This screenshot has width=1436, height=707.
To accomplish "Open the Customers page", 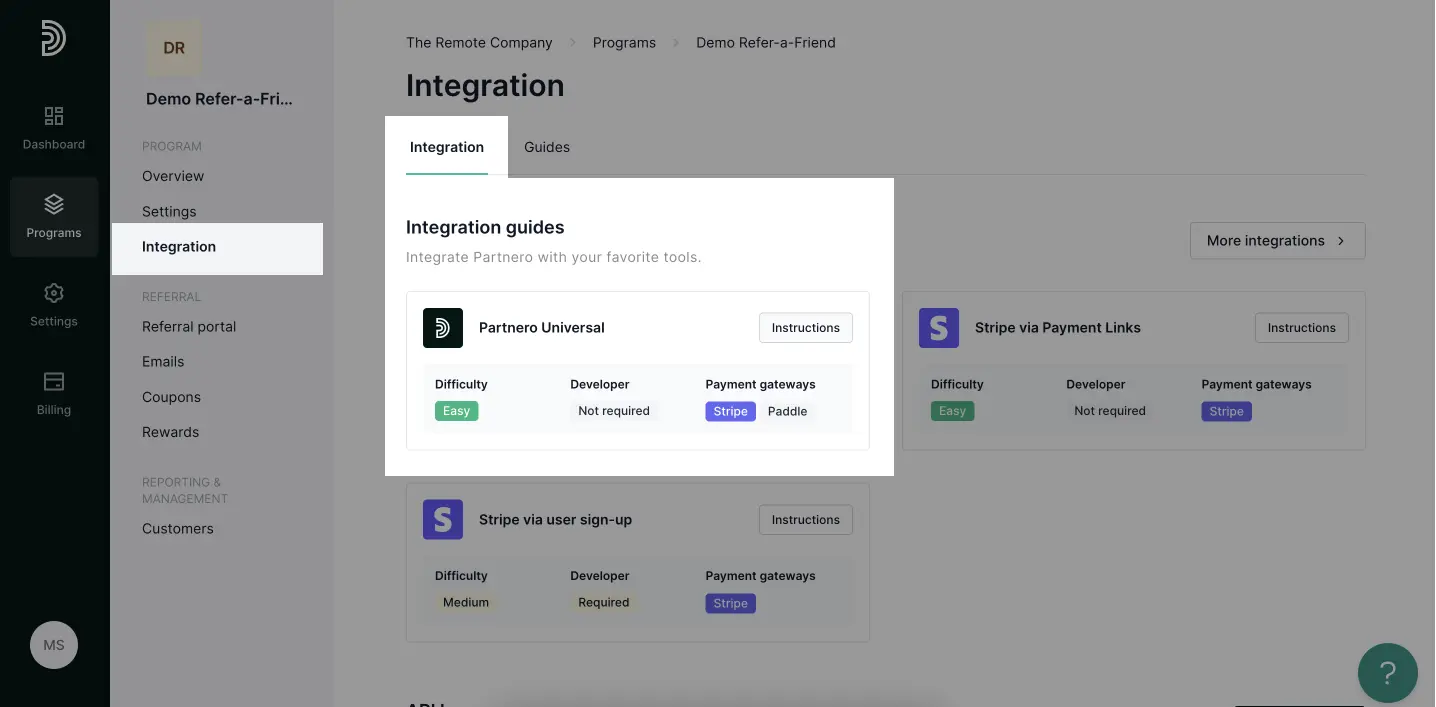I will click(178, 529).
